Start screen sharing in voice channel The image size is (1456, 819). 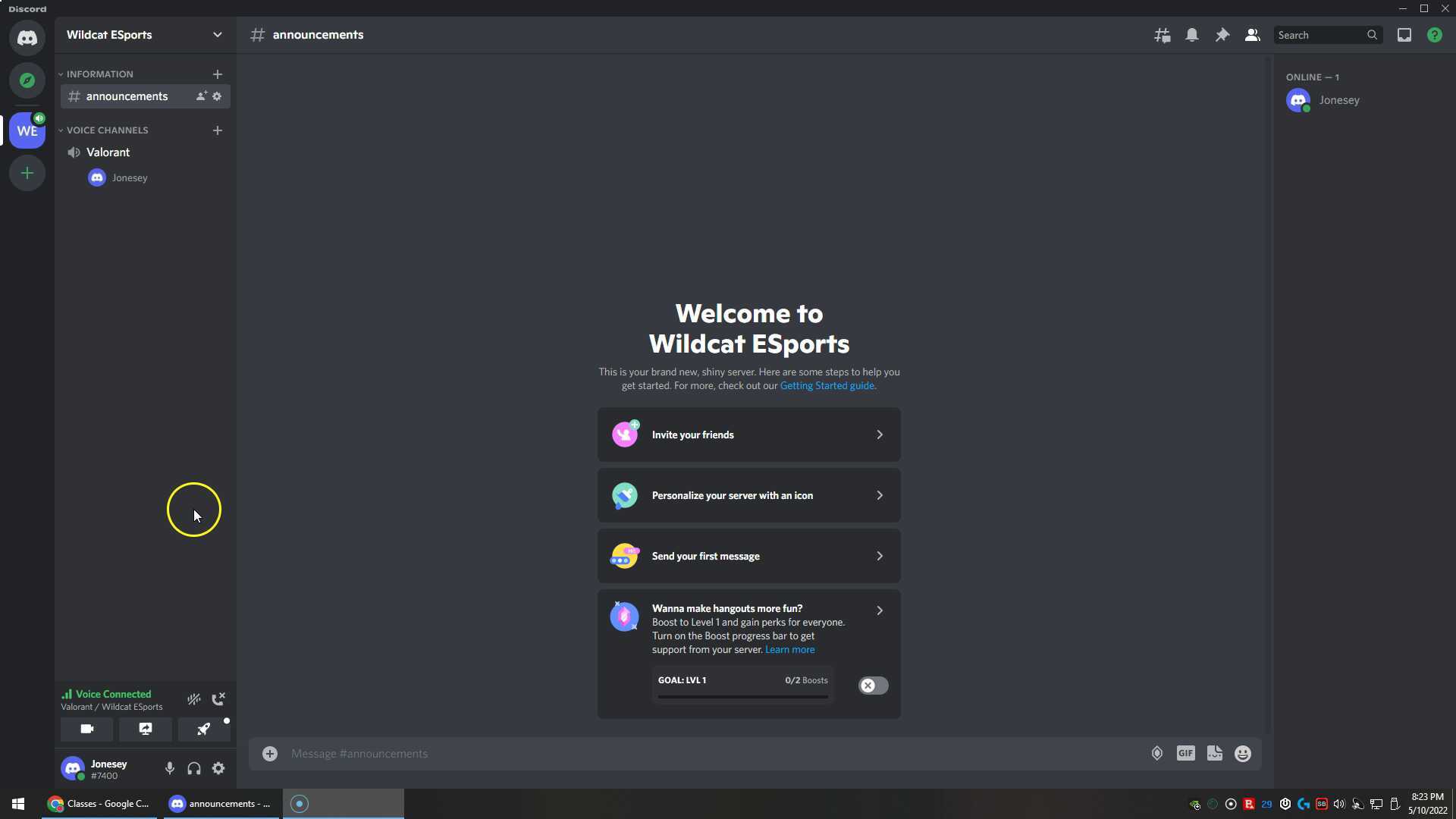click(x=145, y=729)
